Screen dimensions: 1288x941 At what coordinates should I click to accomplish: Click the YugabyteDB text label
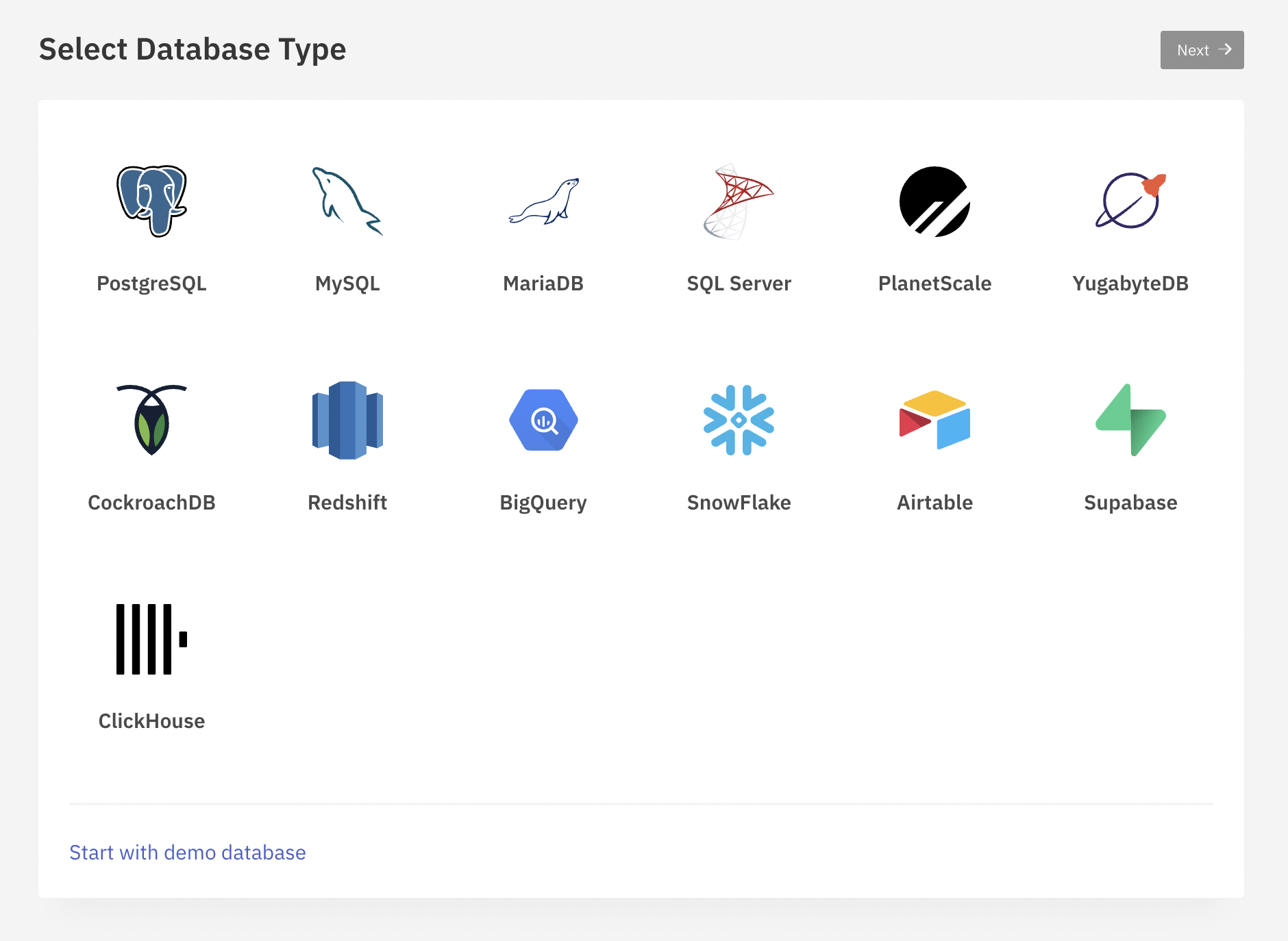tap(1130, 284)
